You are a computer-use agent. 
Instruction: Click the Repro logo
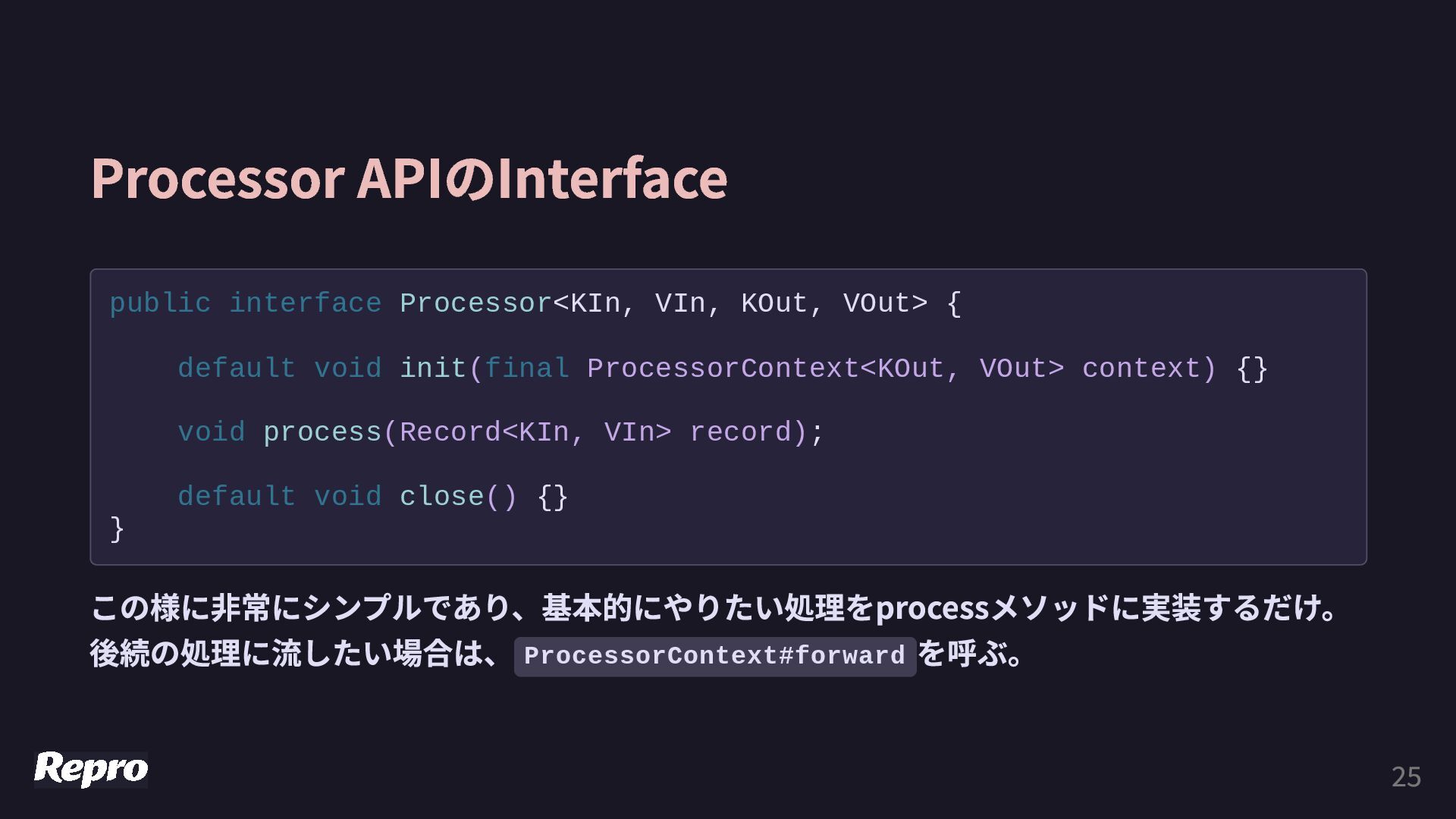[91, 769]
